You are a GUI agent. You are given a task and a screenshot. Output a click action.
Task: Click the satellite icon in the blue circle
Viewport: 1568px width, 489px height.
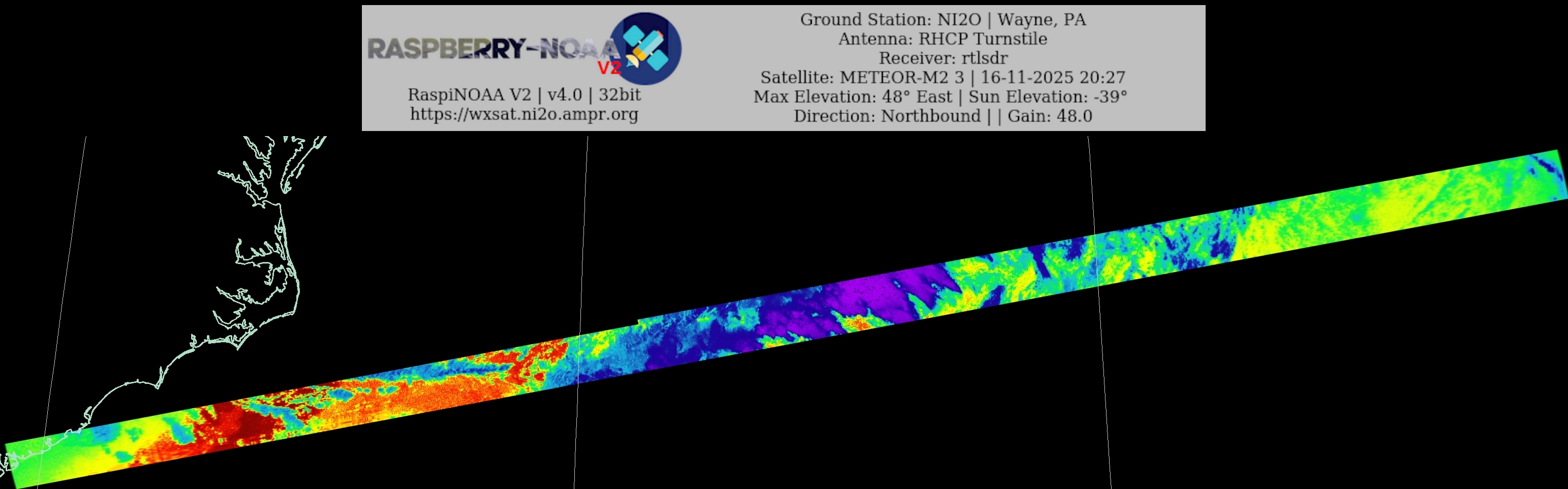[x=645, y=48]
